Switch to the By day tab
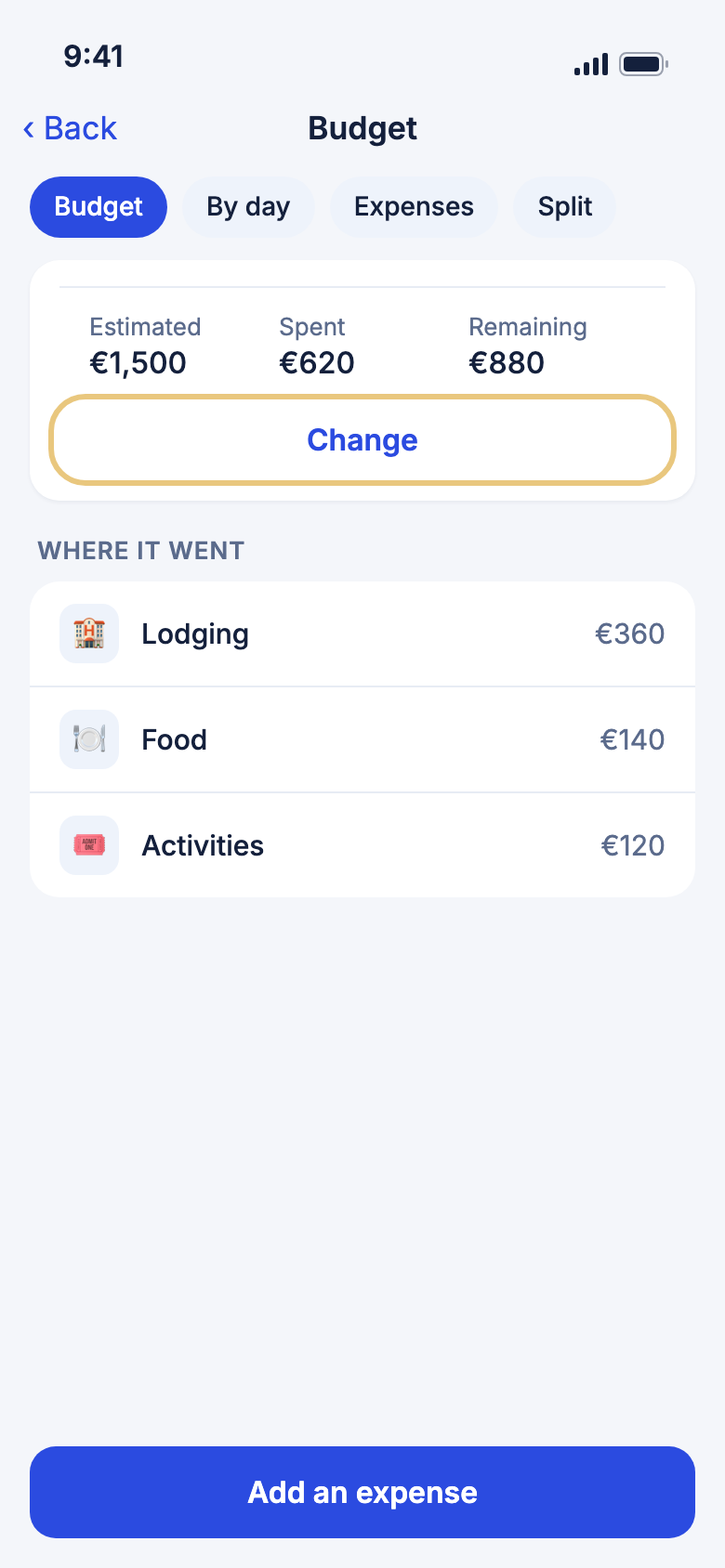The height and width of the screenshot is (1568, 725). pyautogui.click(x=248, y=207)
